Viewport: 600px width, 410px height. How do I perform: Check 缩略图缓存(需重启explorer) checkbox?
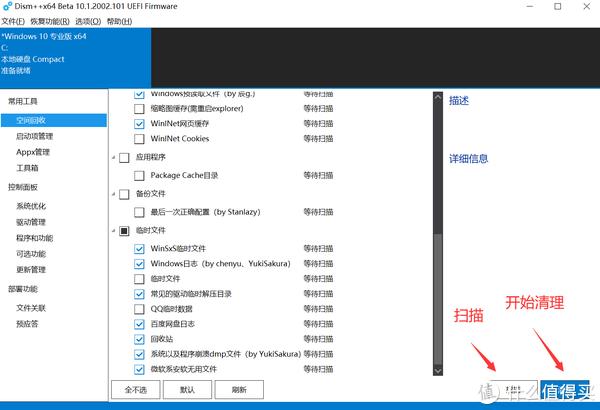[139, 109]
